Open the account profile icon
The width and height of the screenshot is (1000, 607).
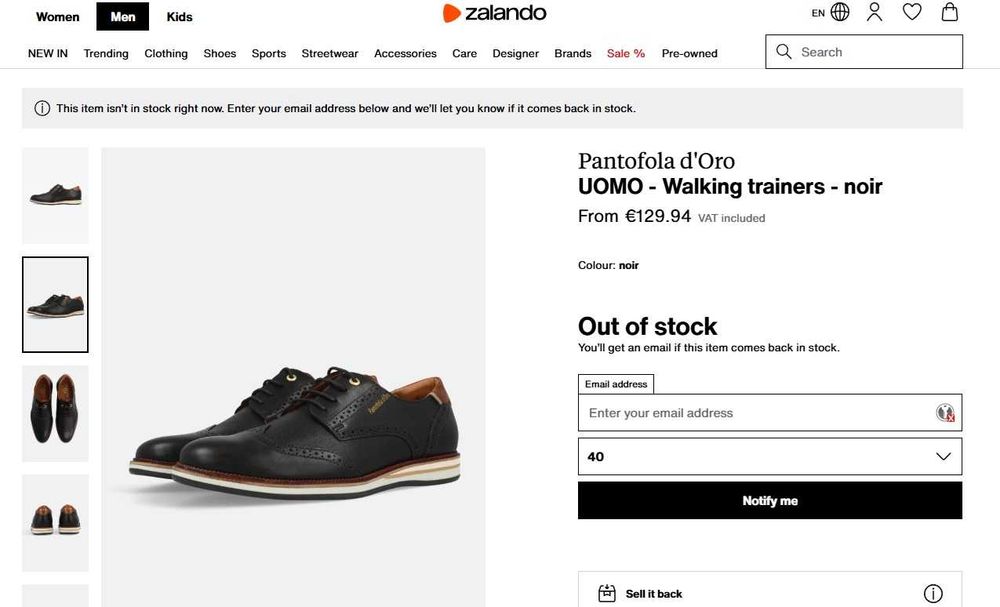point(875,13)
